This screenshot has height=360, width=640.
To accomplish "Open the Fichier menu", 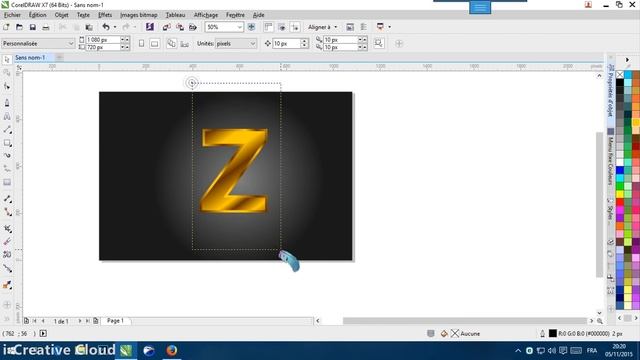I will pos(12,15).
